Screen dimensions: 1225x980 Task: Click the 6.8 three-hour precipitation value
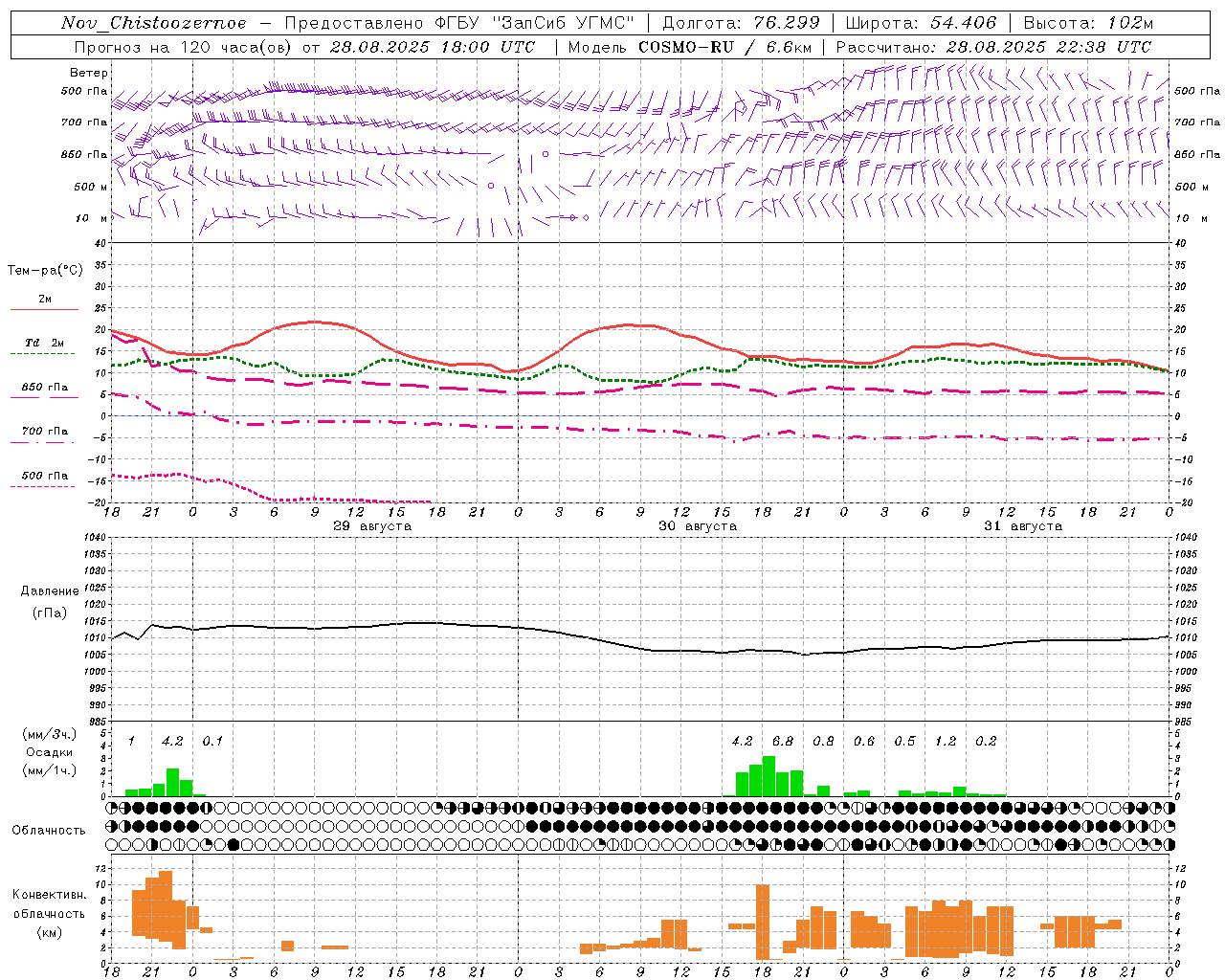click(783, 741)
